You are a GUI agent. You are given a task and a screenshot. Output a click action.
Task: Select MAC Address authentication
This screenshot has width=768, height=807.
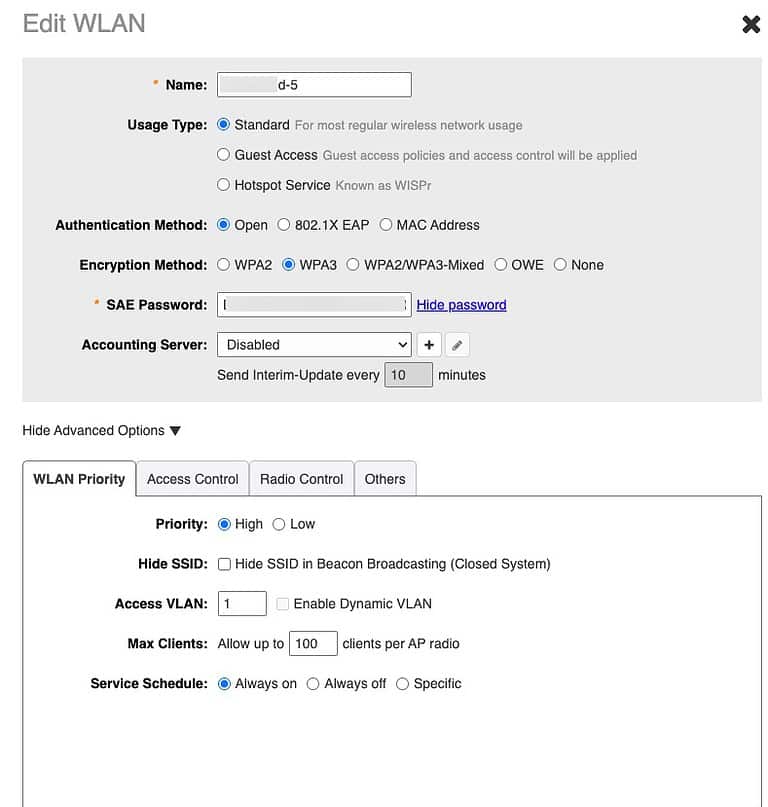(x=387, y=225)
